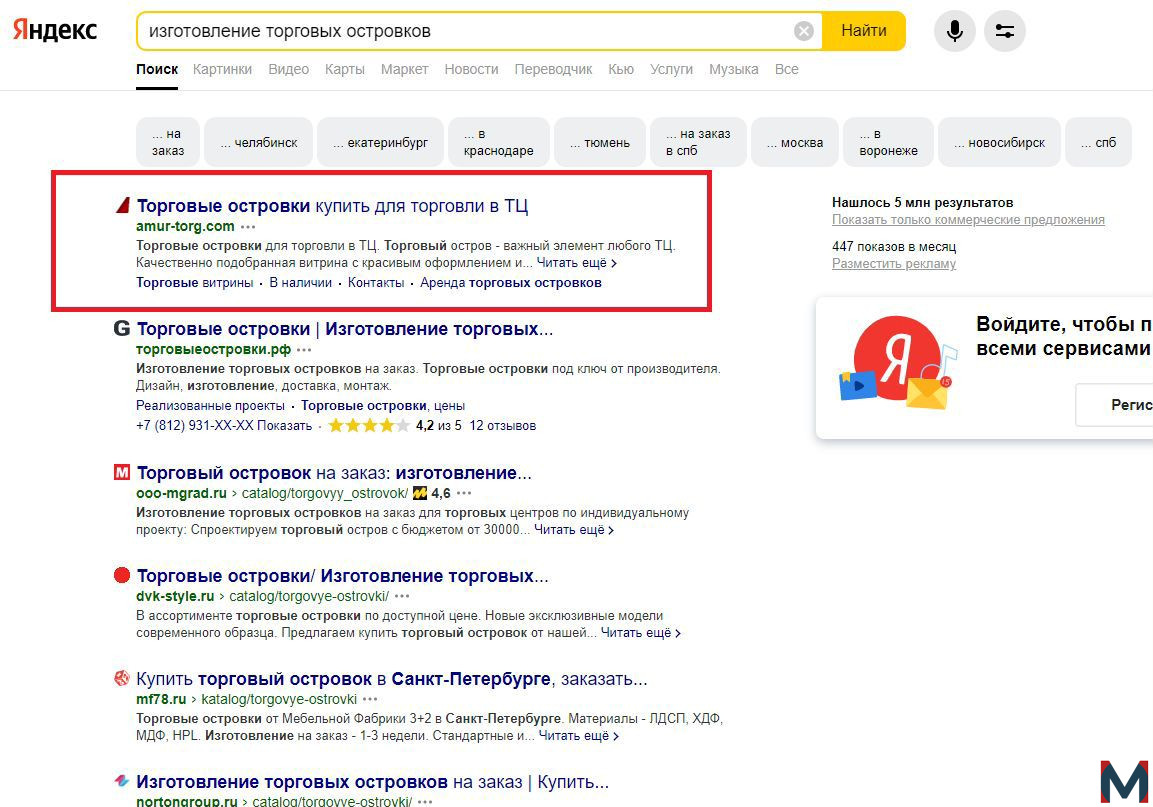This screenshot has width=1153, height=807.
Task: Open result 'Торговые островки | Изготовление торговых...'
Action: click(x=345, y=329)
